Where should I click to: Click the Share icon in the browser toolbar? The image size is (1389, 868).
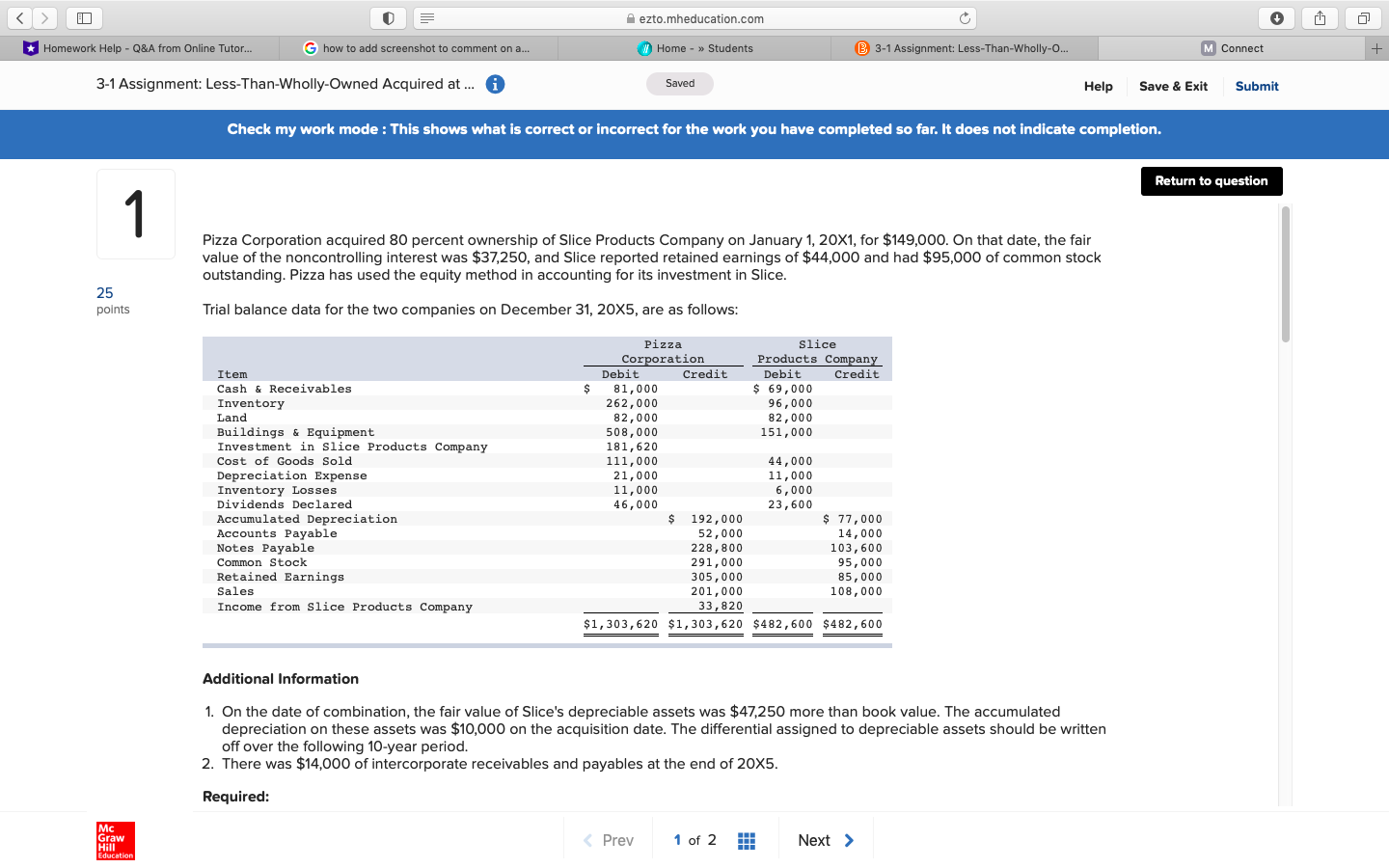[x=1320, y=17]
